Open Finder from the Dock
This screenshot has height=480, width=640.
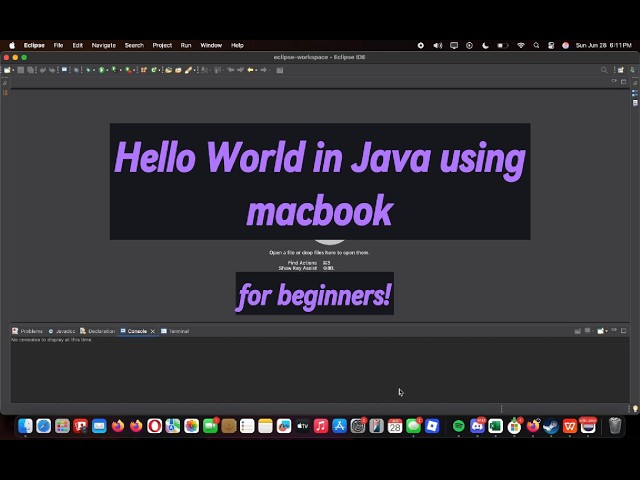tap(25, 426)
